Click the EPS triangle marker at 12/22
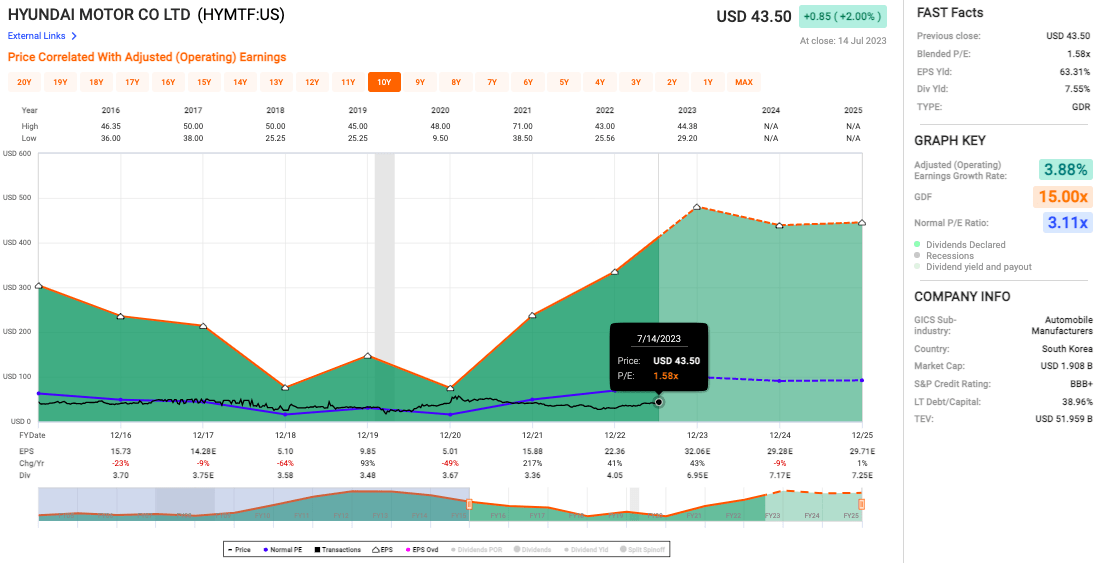Screen dimensions: 1102x563 coord(615,271)
